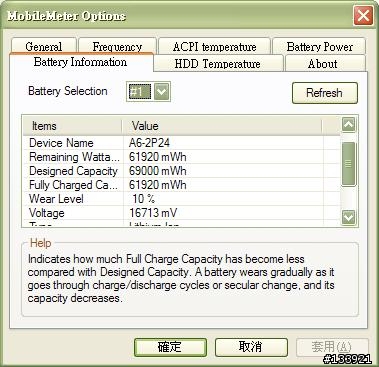Select the Designed Capacity row
379x367 pixels.
click(x=182, y=171)
